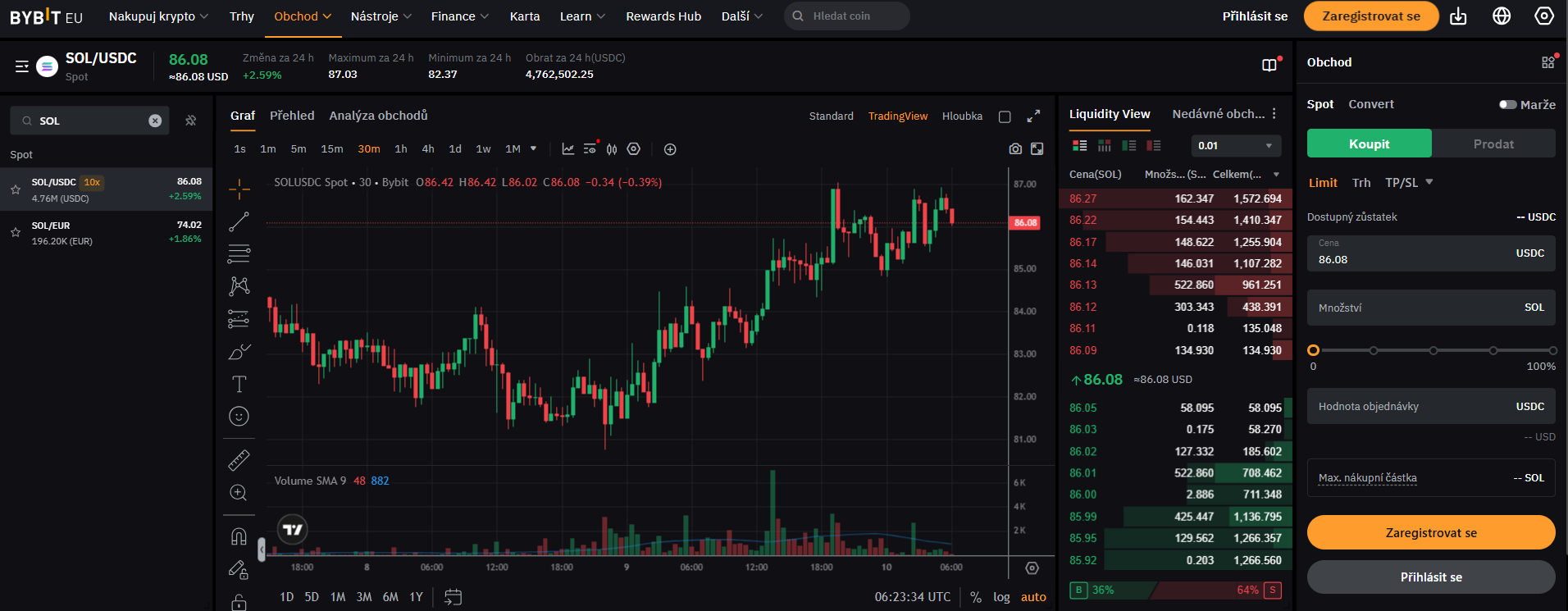Open the chart indicators icon
The height and width of the screenshot is (611, 1568).
[x=568, y=149]
